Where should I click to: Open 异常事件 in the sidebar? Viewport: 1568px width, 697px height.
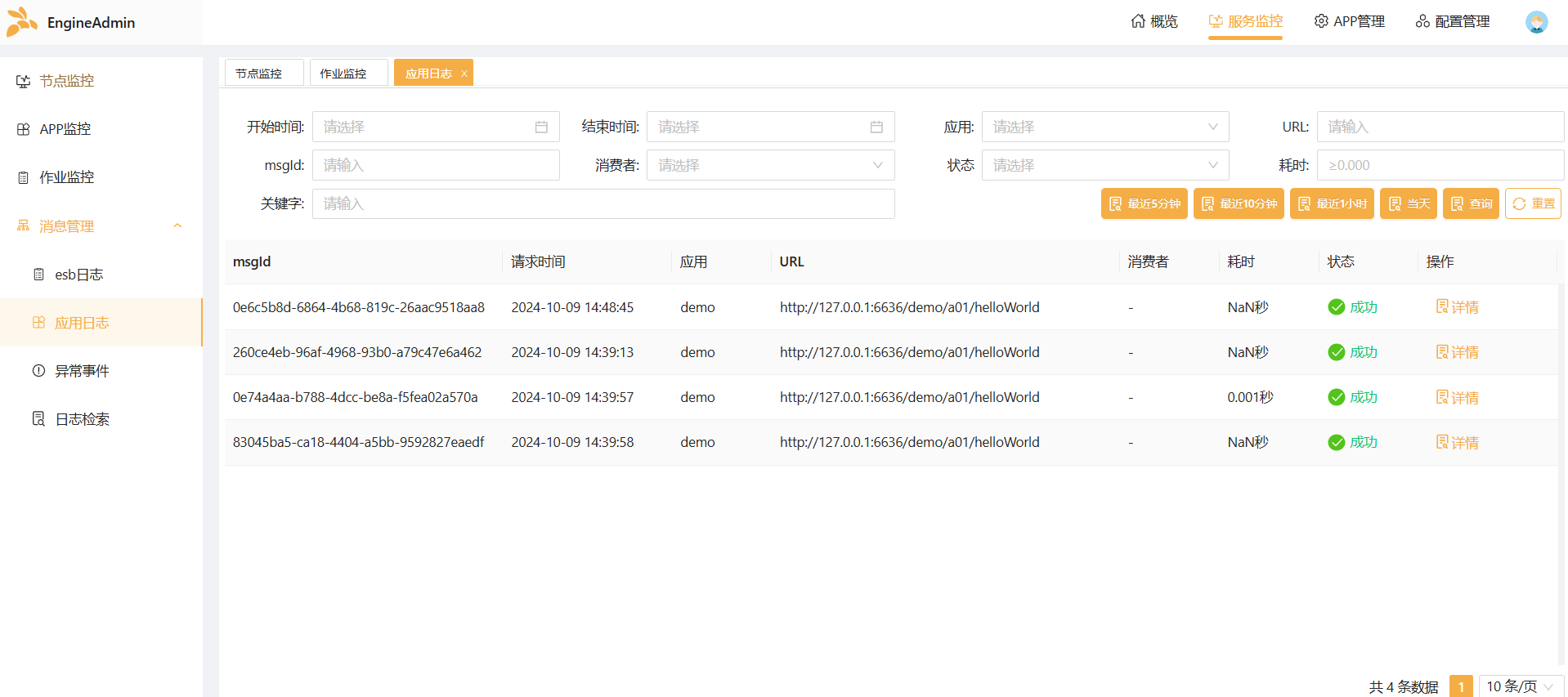(101, 371)
